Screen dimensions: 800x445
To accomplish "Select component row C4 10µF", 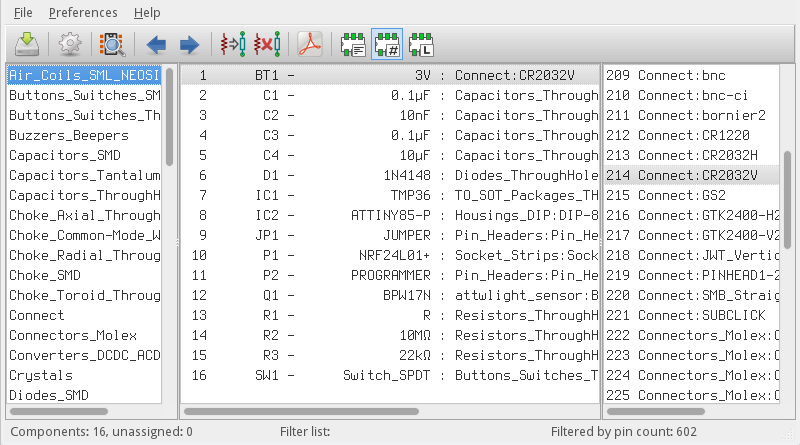I will coord(390,155).
